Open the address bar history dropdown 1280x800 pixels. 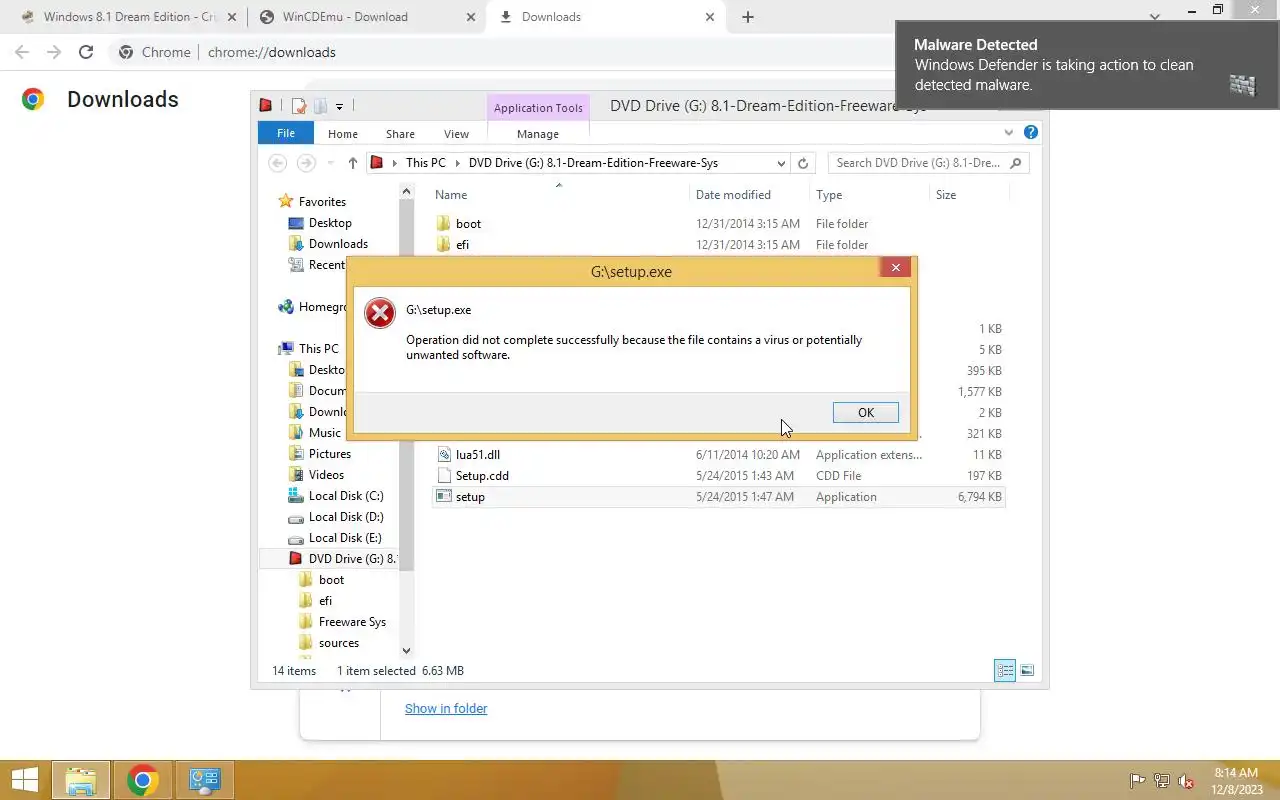(781, 163)
